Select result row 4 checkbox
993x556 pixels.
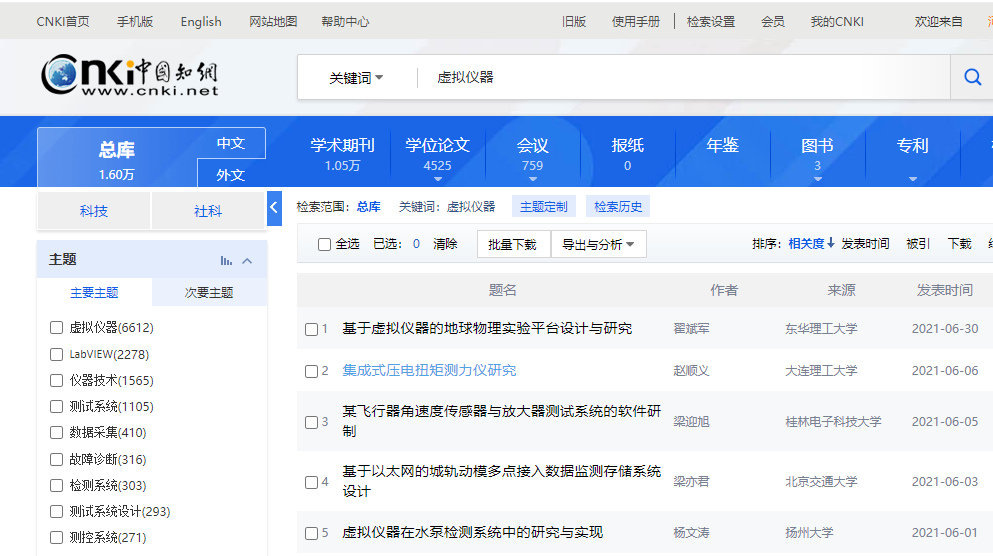(311, 483)
